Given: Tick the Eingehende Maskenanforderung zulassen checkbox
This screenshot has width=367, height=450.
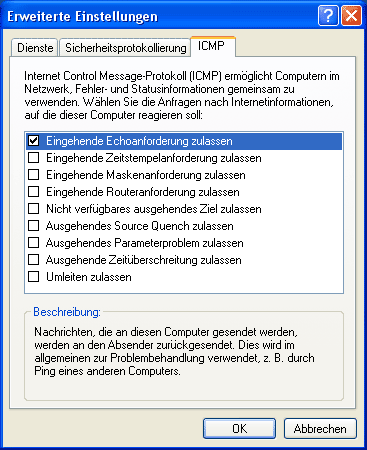Looking at the screenshot, I should [34, 175].
